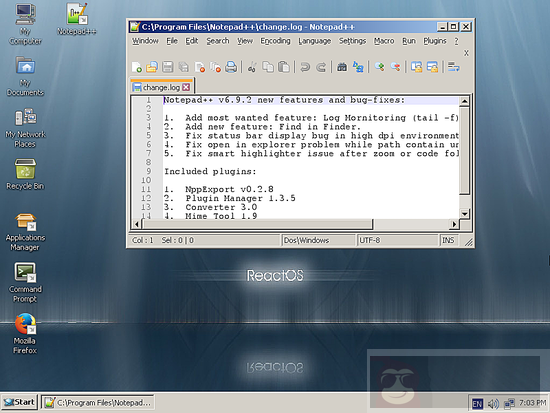Click the Cut scissors icon
Viewport: 550px width, 413px height.
coord(252,67)
